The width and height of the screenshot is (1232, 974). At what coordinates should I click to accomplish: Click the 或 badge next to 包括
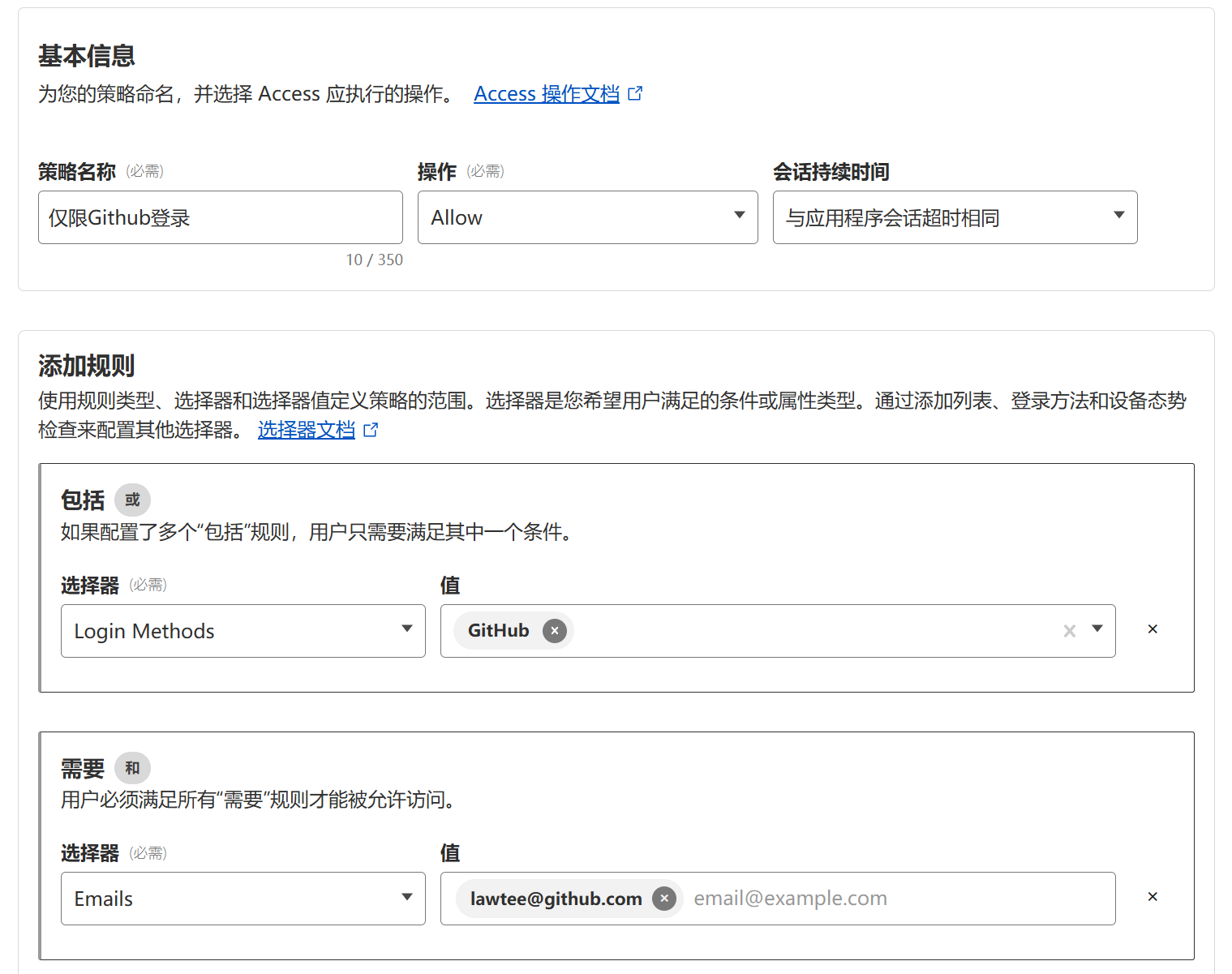tap(132, 500)
